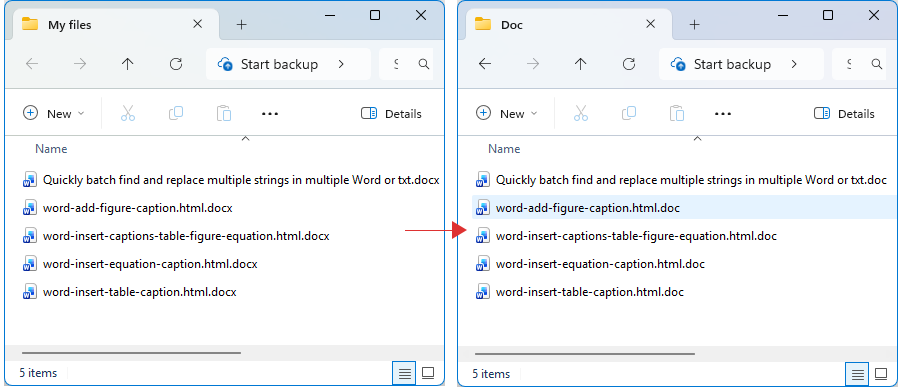Click Copy icon in Doc window
Image resolution: width=900 pixels, height=387 pixels.
629,114
